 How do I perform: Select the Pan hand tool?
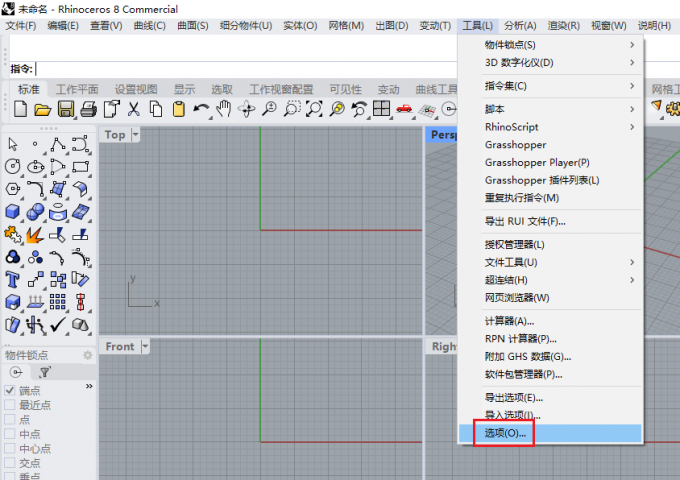pyautogui.click(x=224, y=109)
